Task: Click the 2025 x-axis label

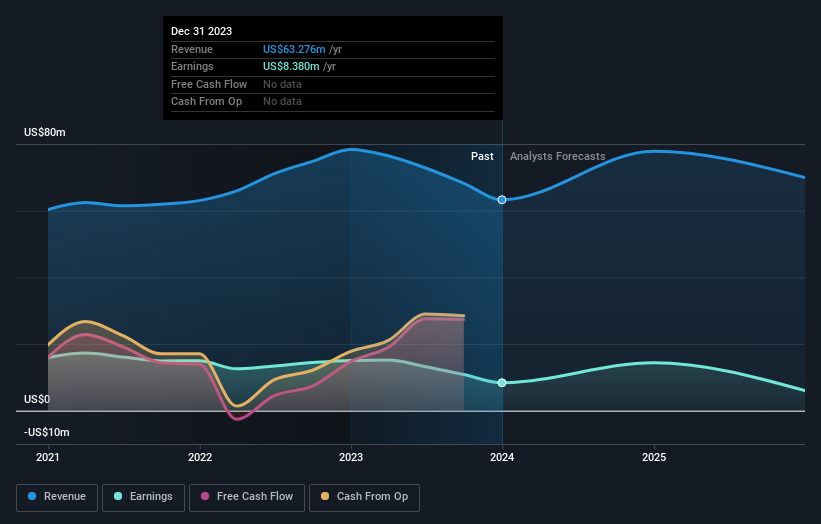Action: (654, 458)
